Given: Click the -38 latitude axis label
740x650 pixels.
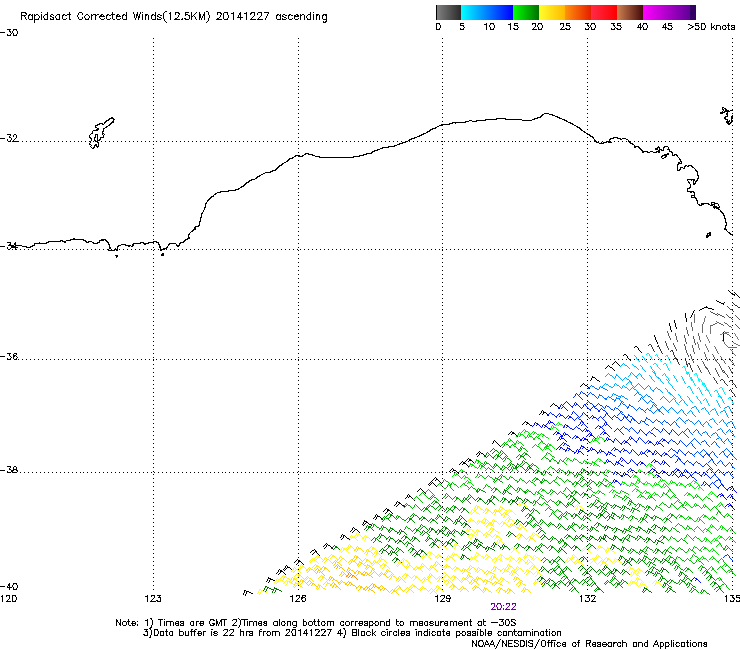Looking at the screenshot, I should coord(9,470).
